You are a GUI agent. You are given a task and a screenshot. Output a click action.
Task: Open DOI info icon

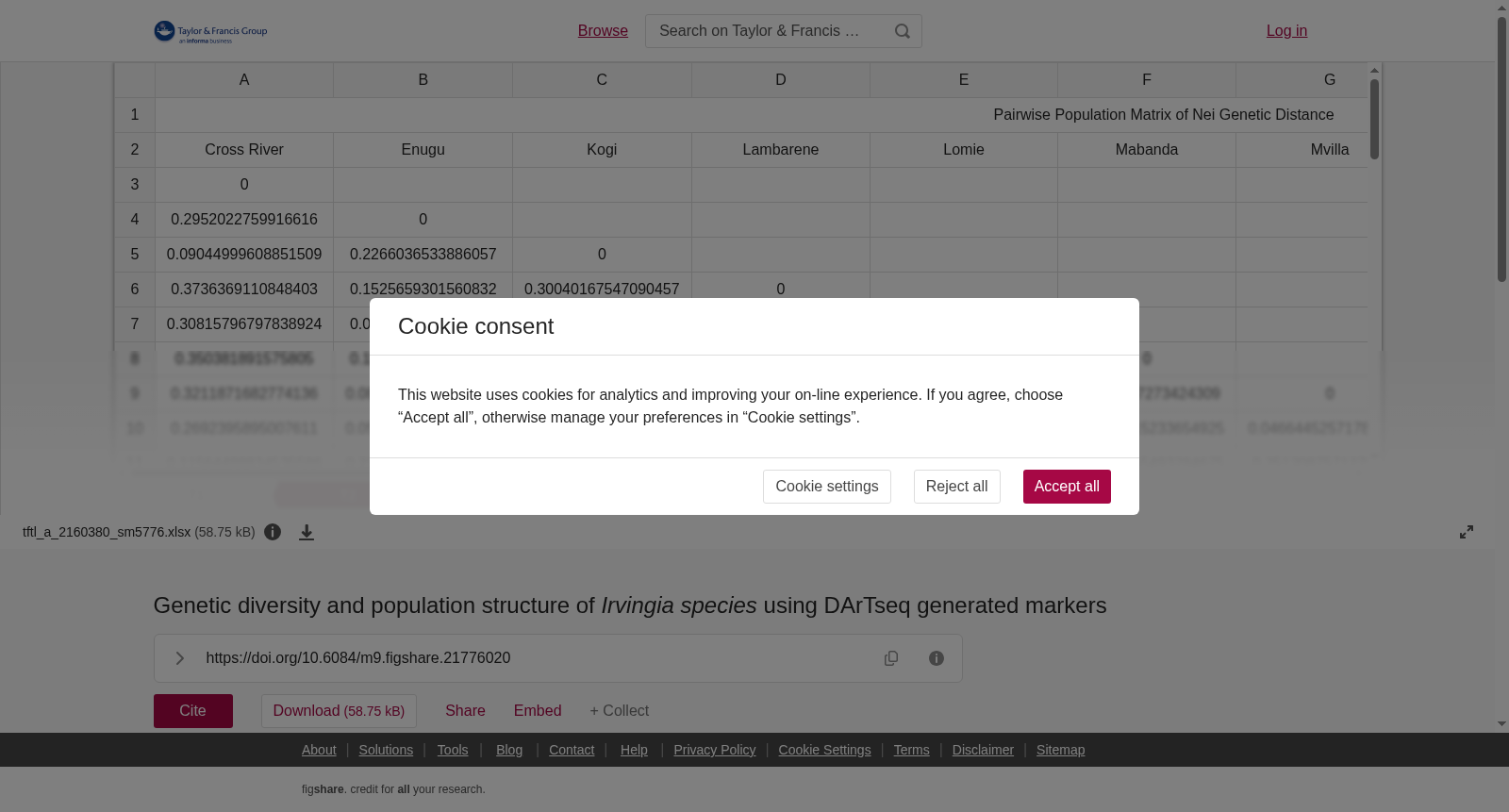tap(937, 658)
